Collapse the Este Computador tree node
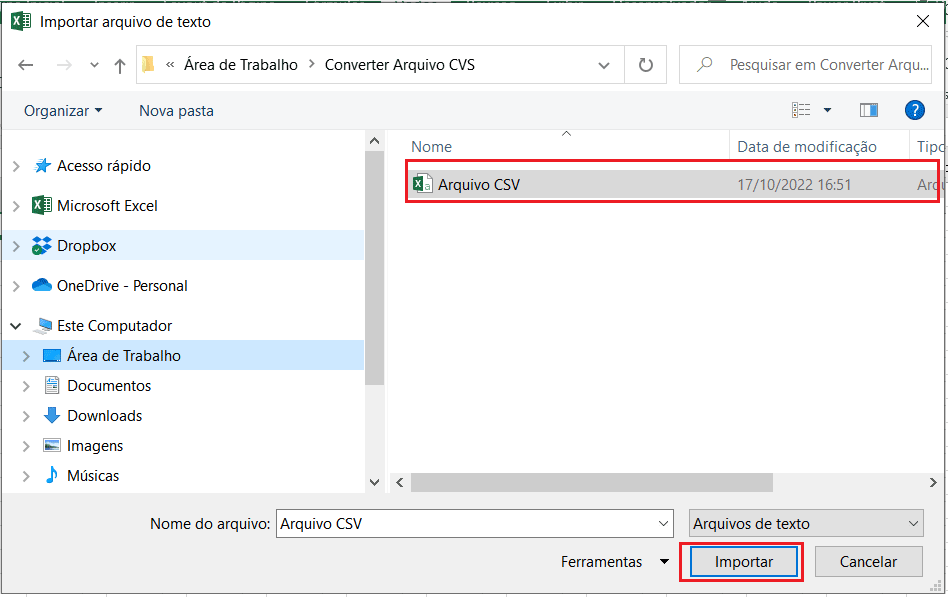The image size is (948, 597). 16,326
